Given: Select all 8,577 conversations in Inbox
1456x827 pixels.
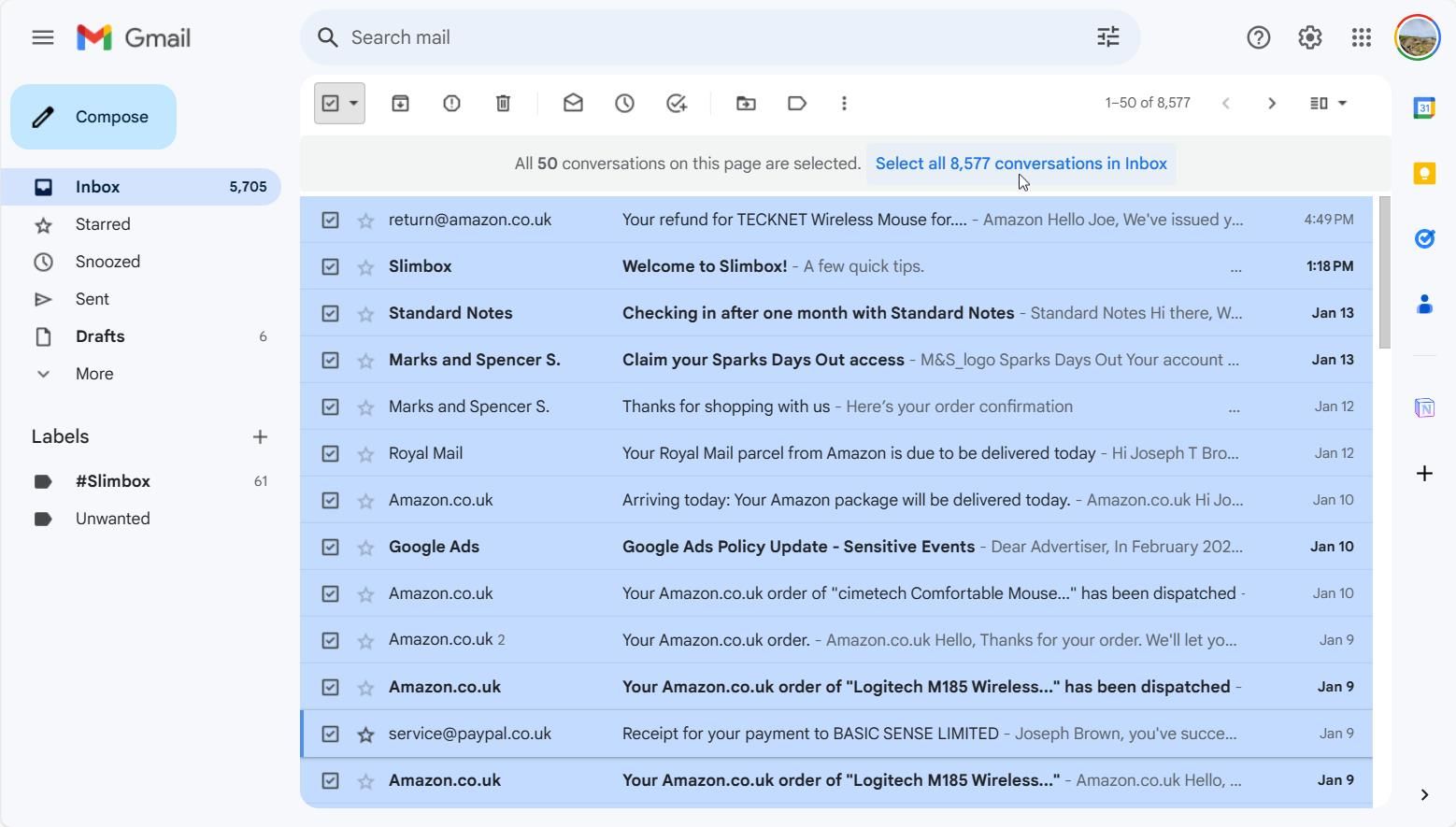Looking at the screenshot, I should [1021, 164].
